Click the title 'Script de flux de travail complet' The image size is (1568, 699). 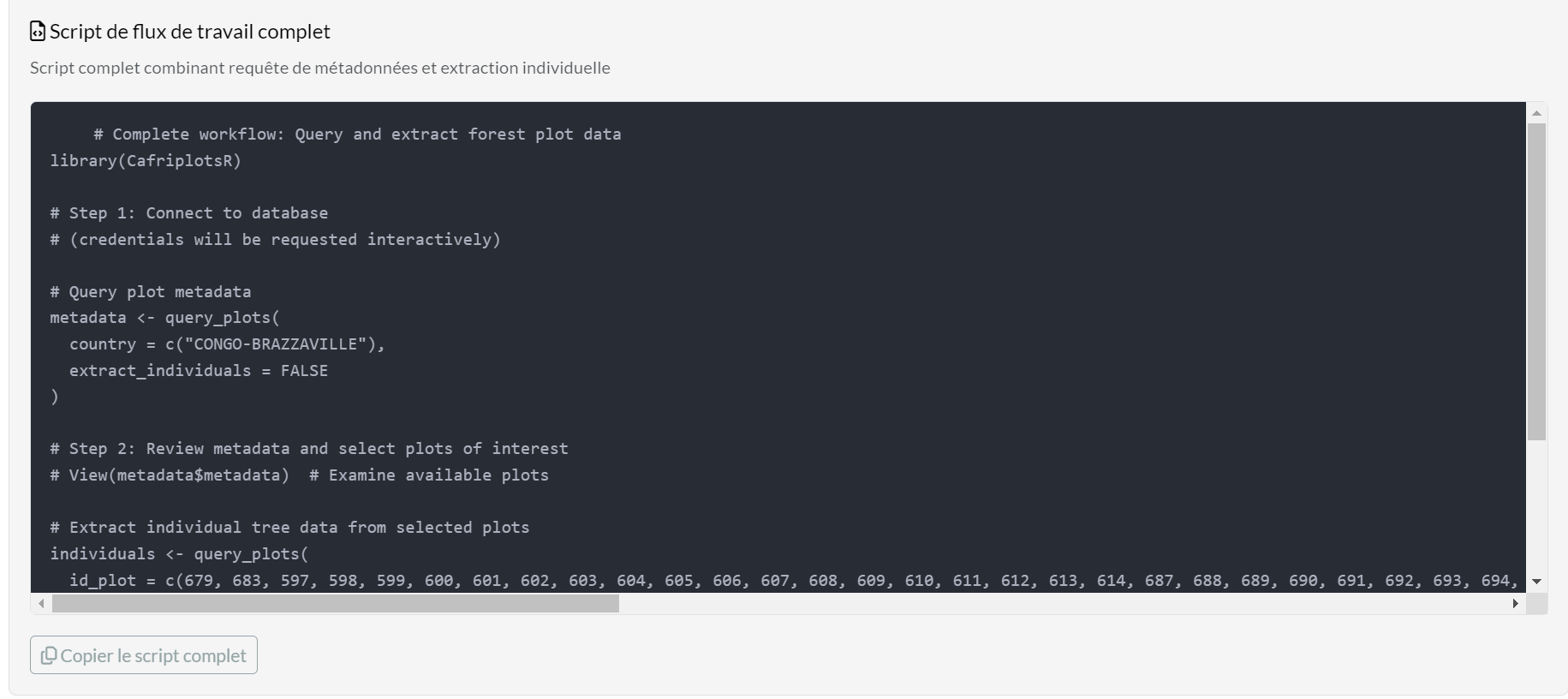click(x=190, y=32)
